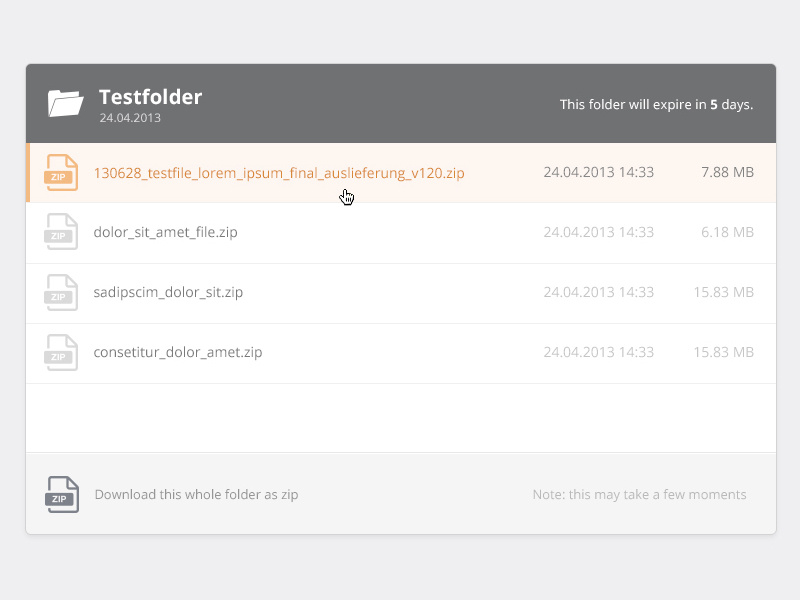Screen dimensions: 800x600
Task: Click the timestamp of consetitur_dolor_amet.zip row
Action: pyautogui.click(x=598, y=352)
